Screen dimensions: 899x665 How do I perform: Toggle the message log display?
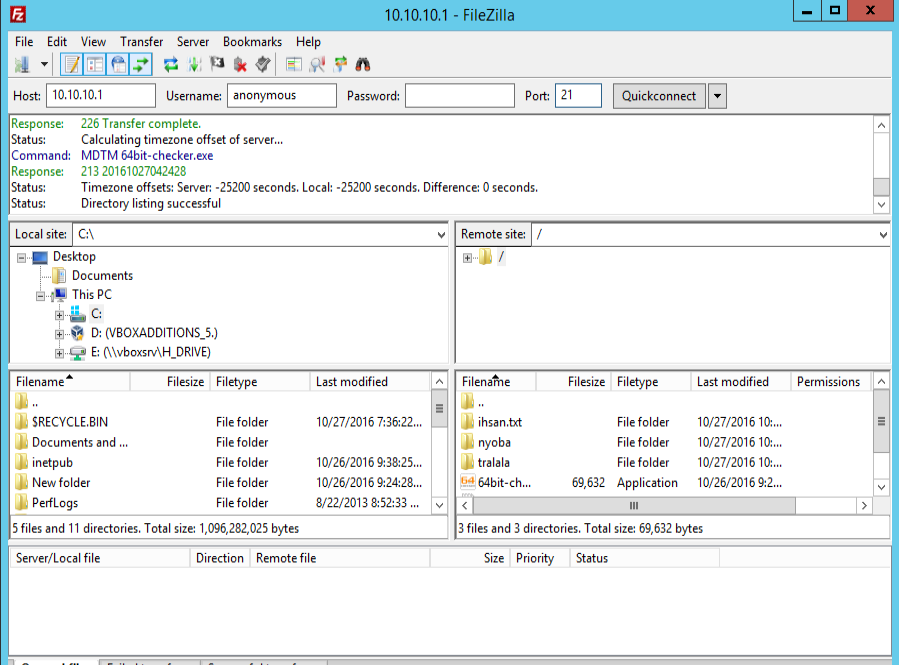pyautogui.click(x=72, y=64)
